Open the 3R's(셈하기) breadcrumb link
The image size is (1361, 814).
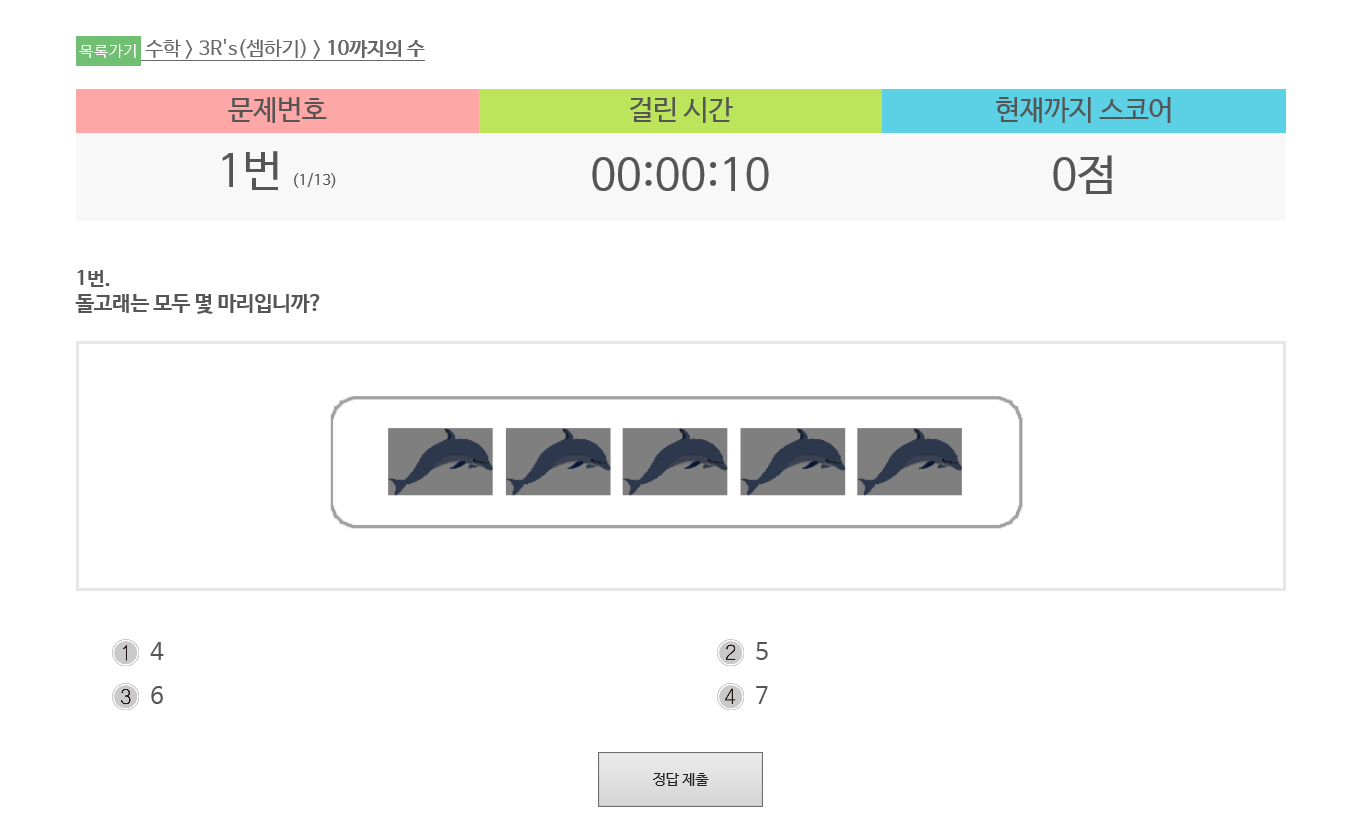pos(252,48)
